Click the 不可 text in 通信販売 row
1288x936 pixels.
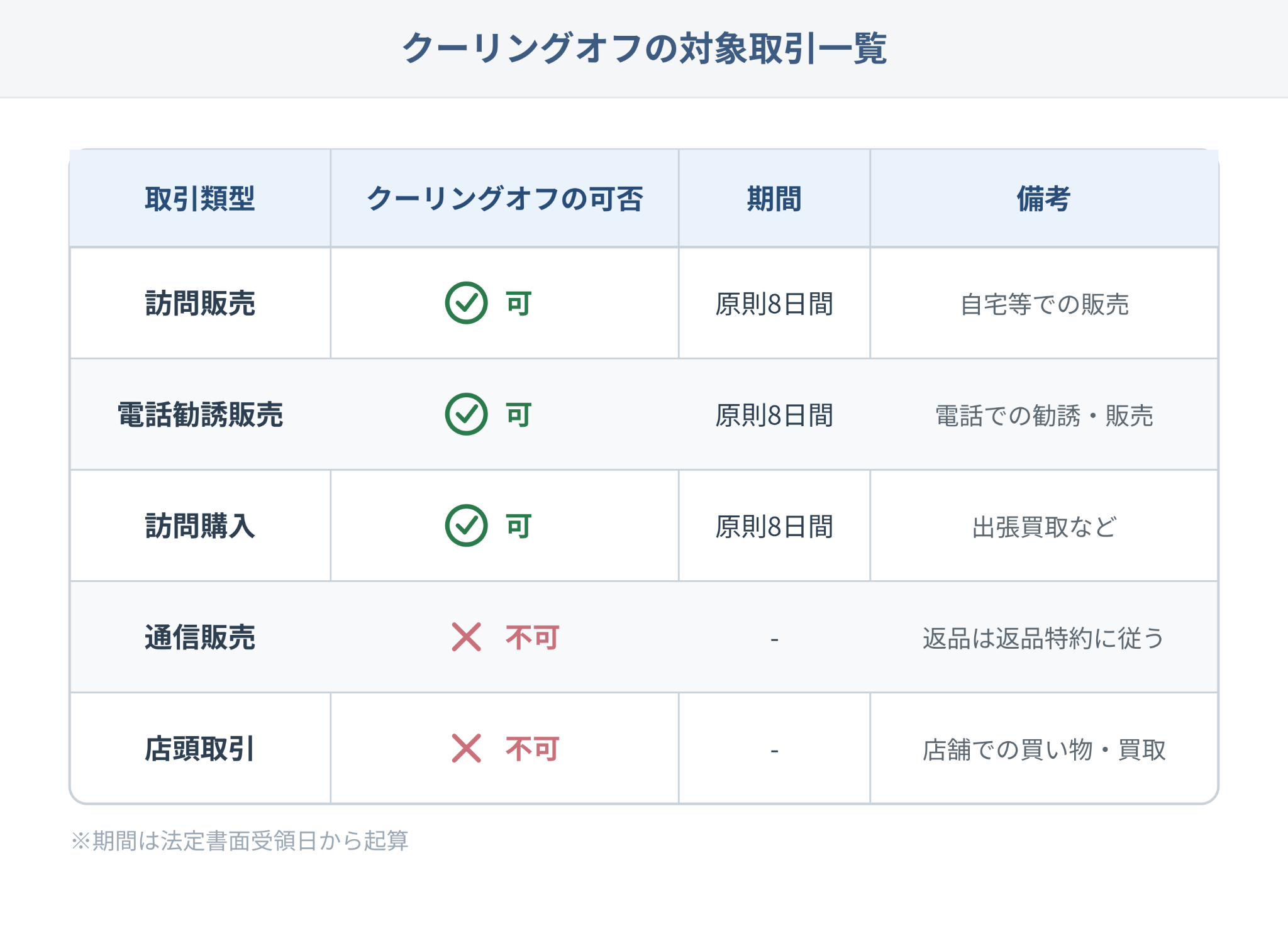tap(532, 637)
